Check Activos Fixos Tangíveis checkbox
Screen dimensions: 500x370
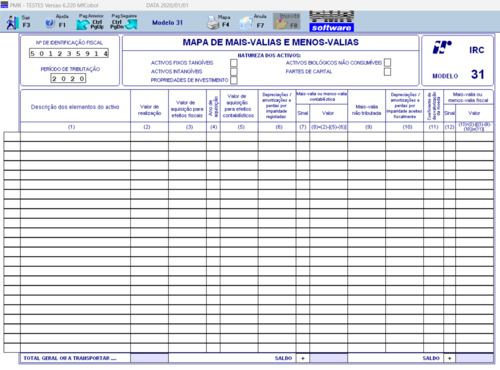tap(234, 63)
